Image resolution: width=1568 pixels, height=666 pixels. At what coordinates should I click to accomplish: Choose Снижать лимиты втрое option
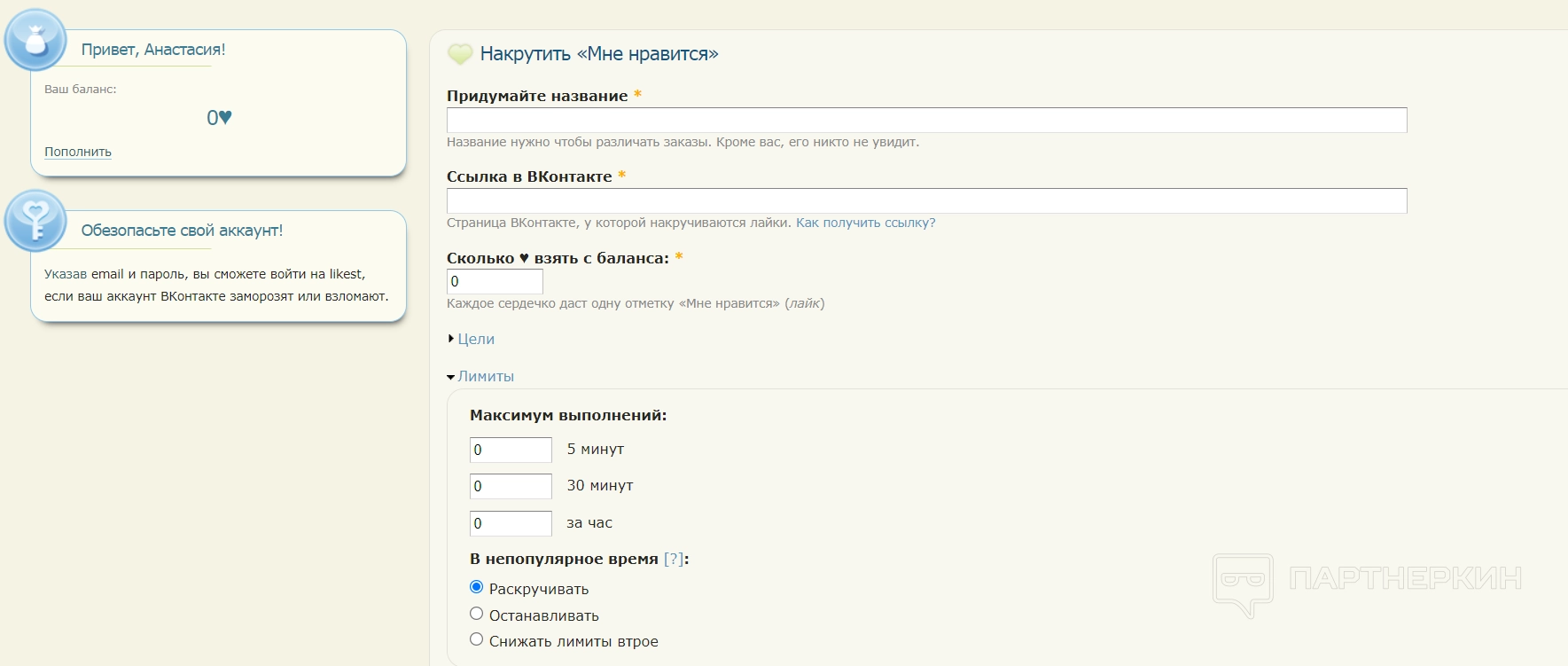[476, 639]
